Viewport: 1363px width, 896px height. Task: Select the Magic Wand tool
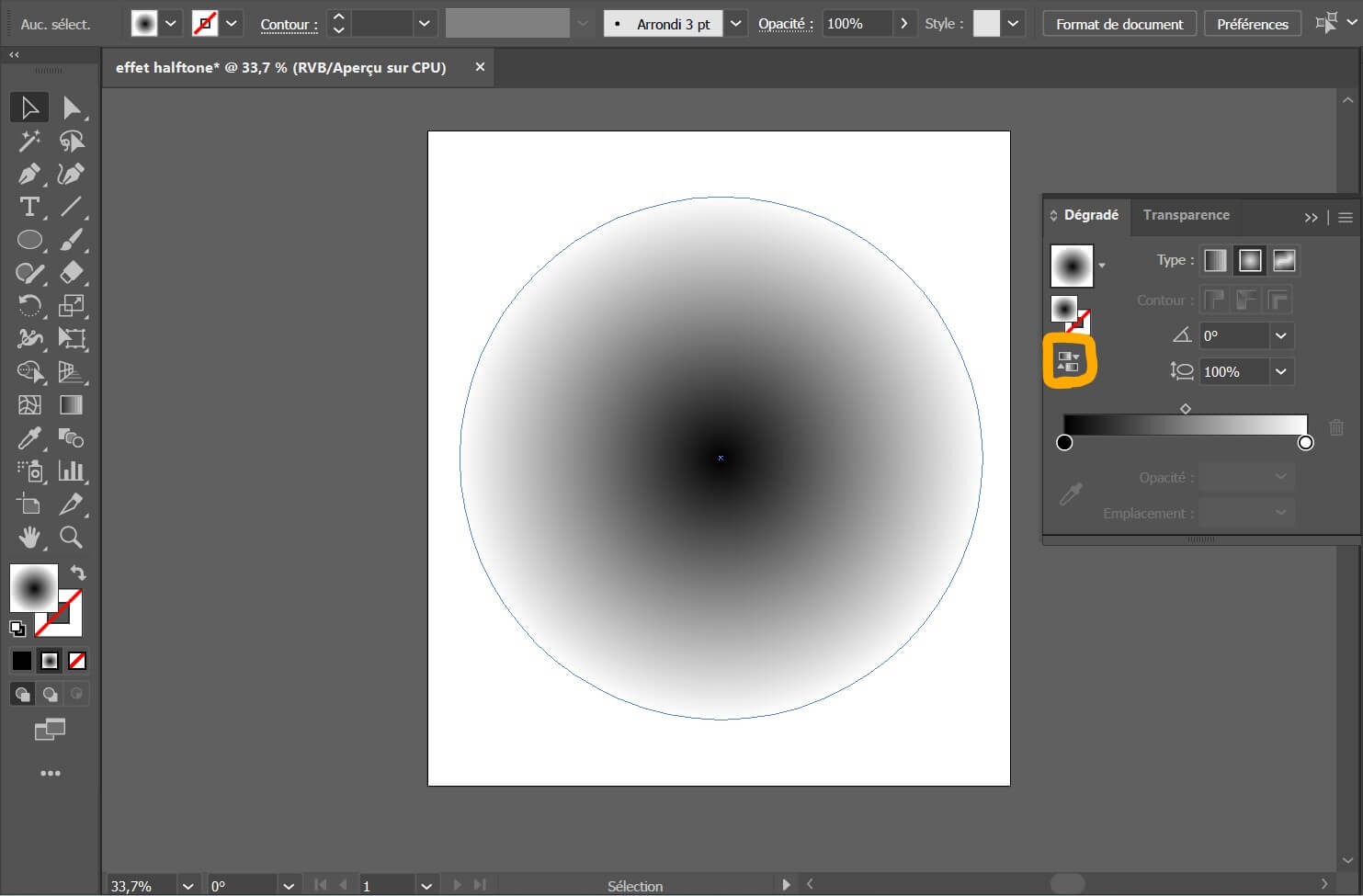[29, 141]
